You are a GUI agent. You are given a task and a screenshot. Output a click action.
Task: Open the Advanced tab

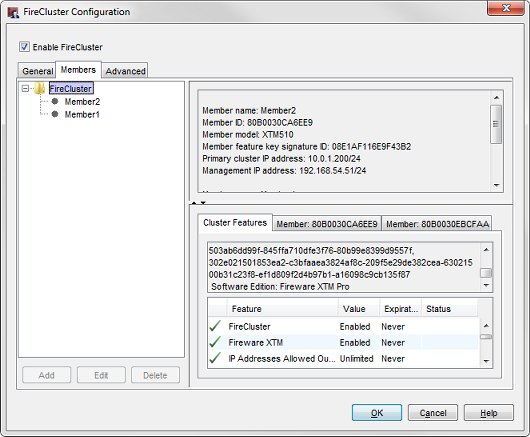(x=125, y=71)
